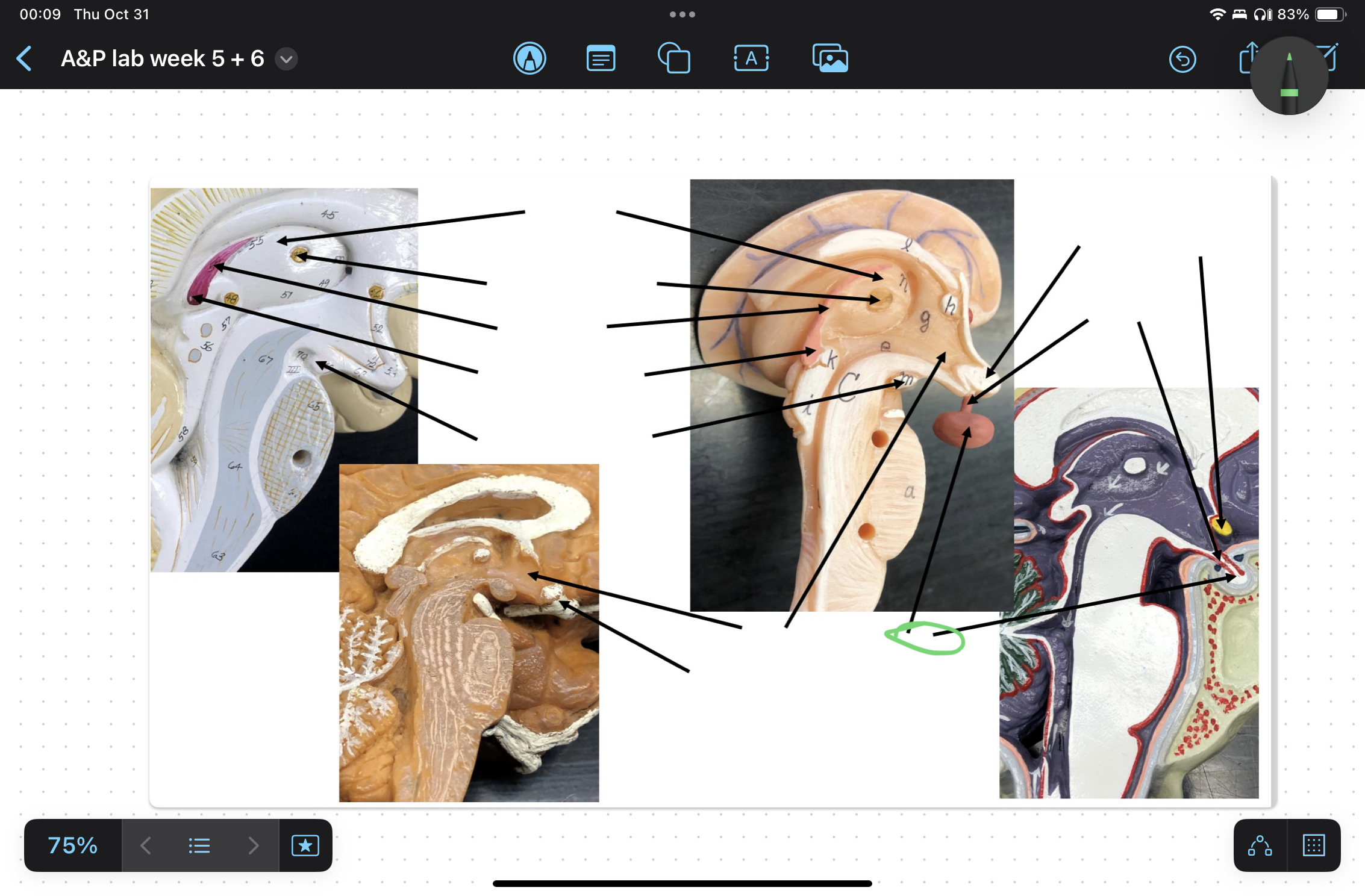
Task: Go to the previous scene
Action: click(x=146, y=845)
